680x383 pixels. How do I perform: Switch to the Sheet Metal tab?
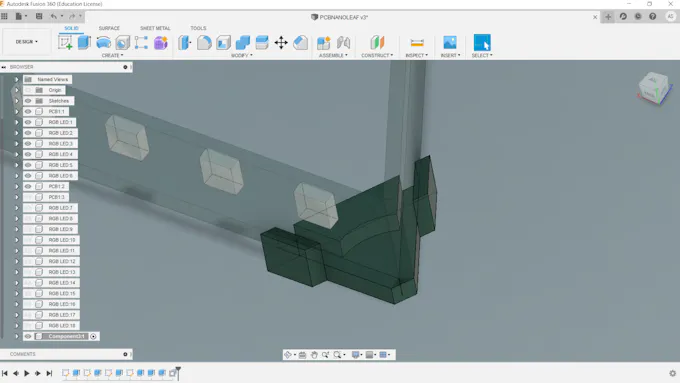click(155, 28)
